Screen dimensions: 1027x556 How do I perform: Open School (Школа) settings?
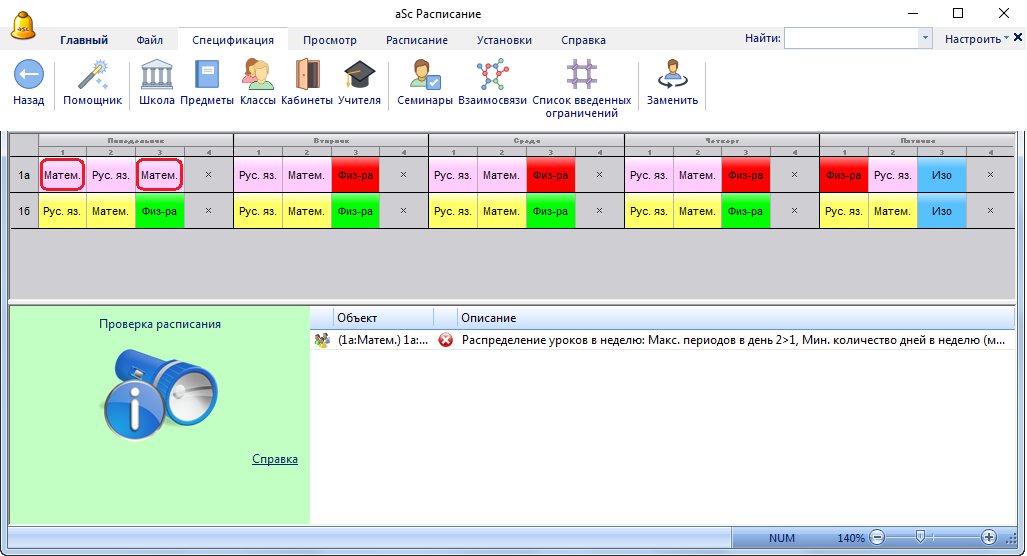157,76
